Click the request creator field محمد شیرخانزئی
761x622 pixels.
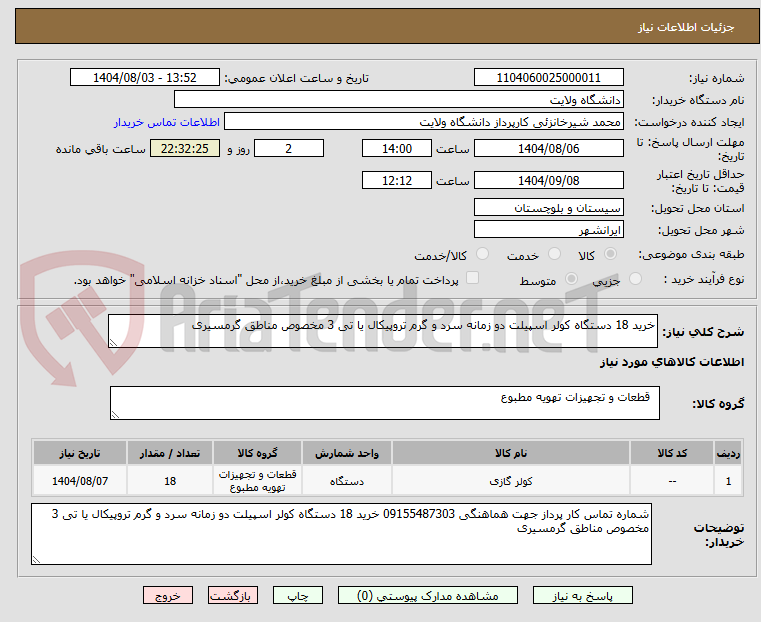click(424, 122)
